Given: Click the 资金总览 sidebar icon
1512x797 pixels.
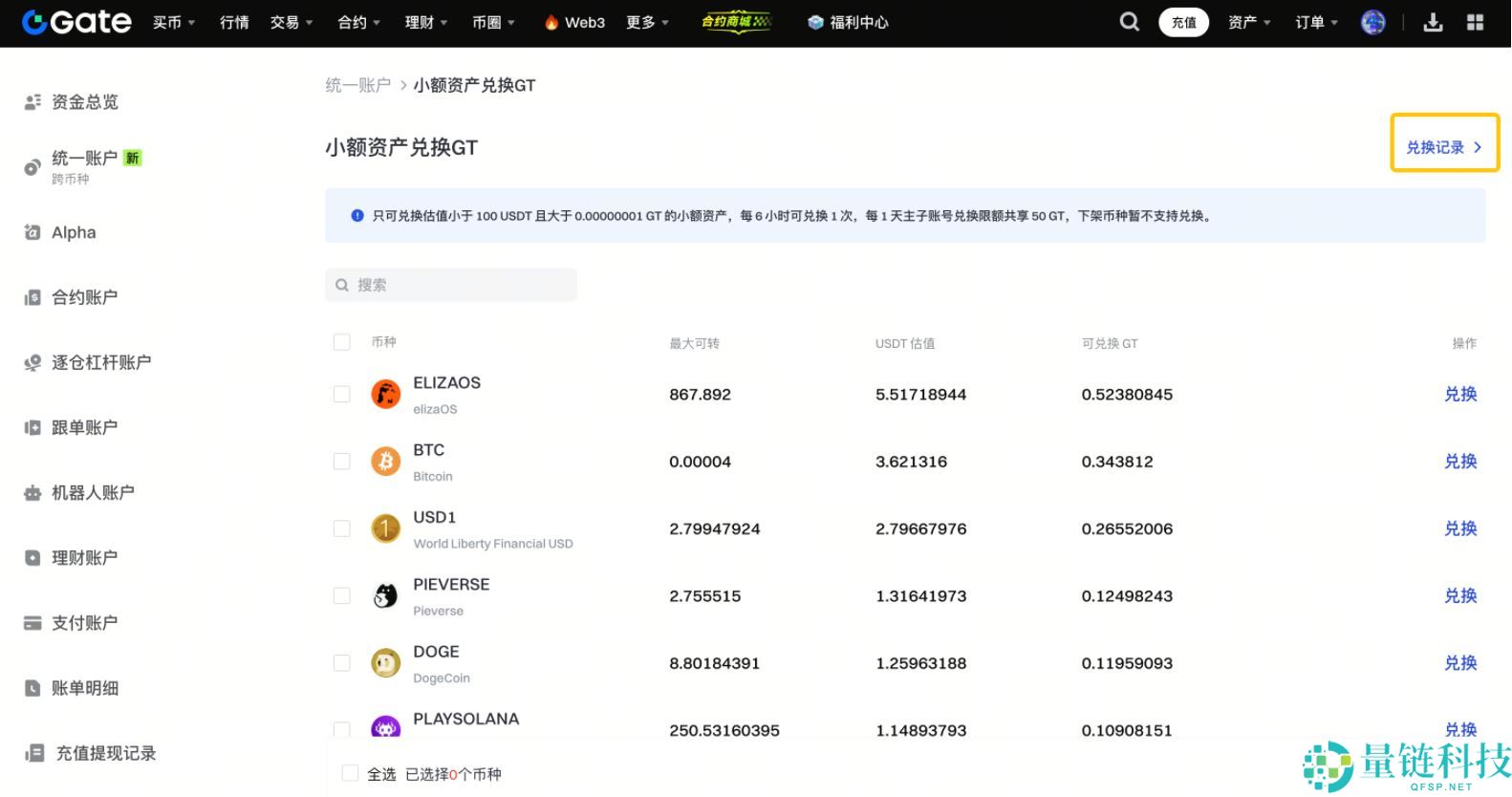Looking at the screenshot, I should (x=32, y=101).
